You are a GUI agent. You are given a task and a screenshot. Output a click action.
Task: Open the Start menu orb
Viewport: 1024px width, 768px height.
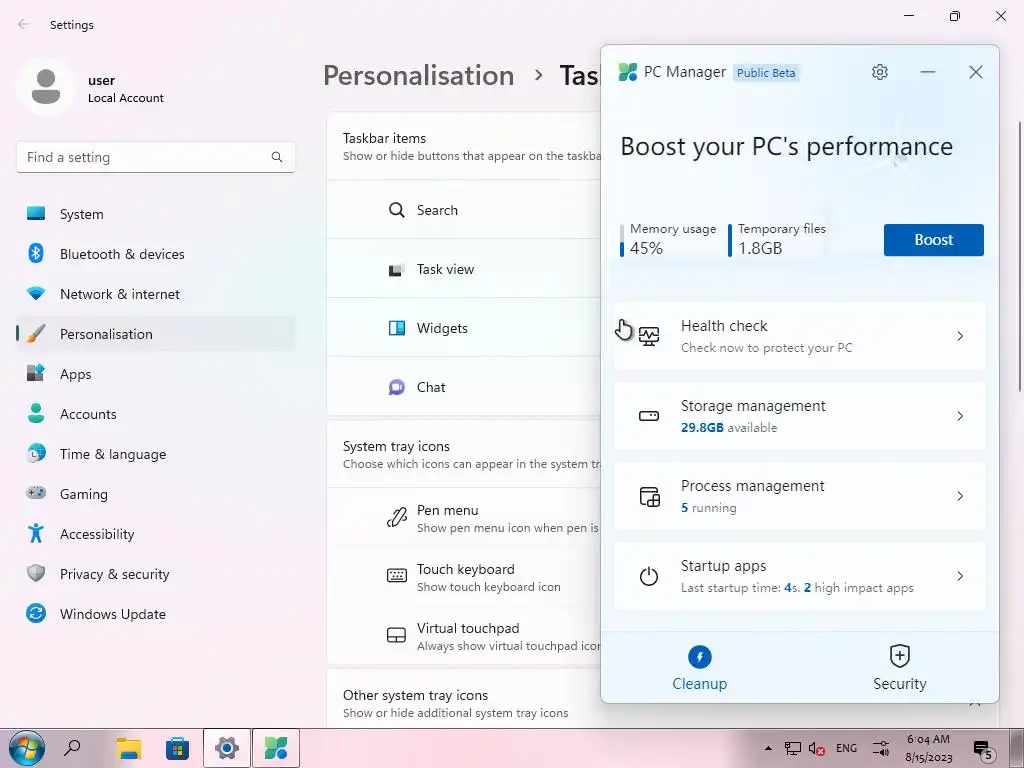click(x=27, y=748)
